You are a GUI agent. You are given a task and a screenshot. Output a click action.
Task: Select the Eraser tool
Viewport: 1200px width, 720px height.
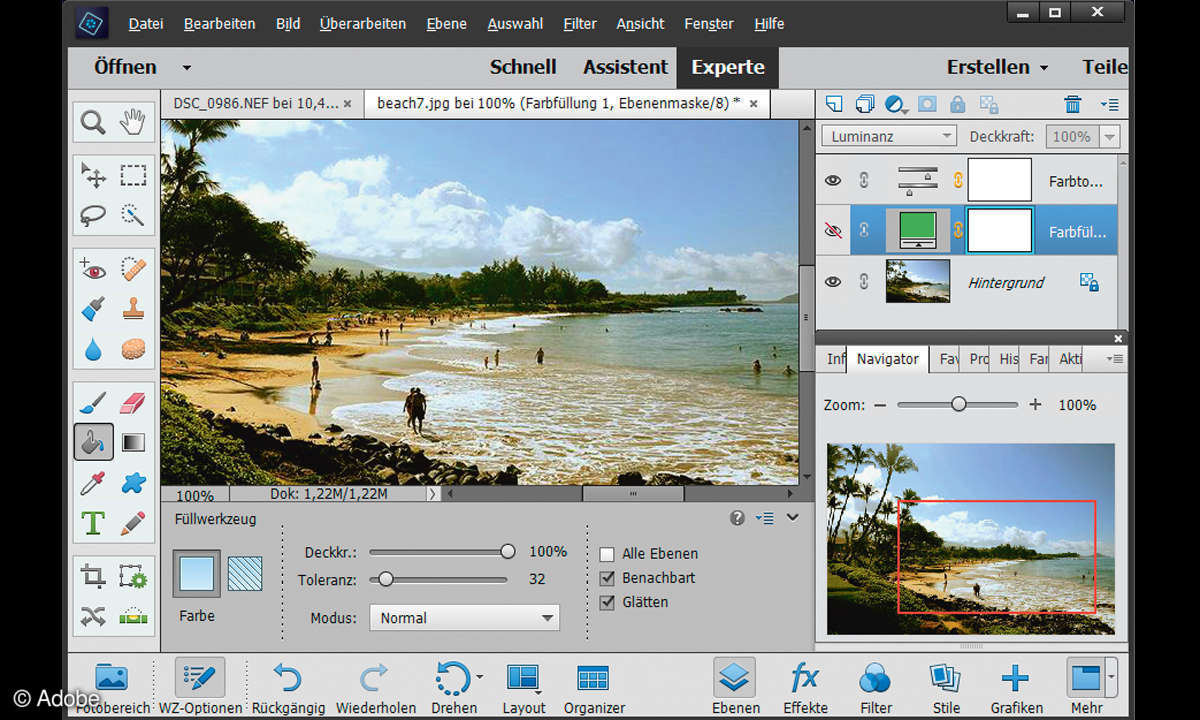(132, 403)
